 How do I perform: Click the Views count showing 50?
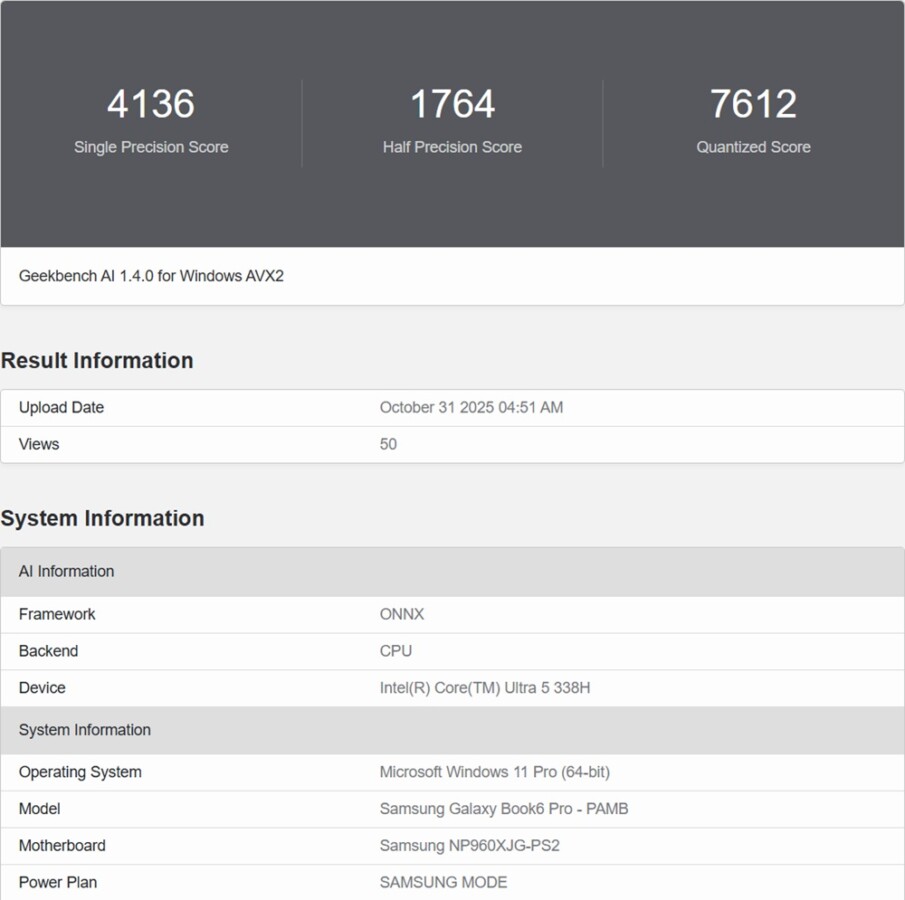388,444
